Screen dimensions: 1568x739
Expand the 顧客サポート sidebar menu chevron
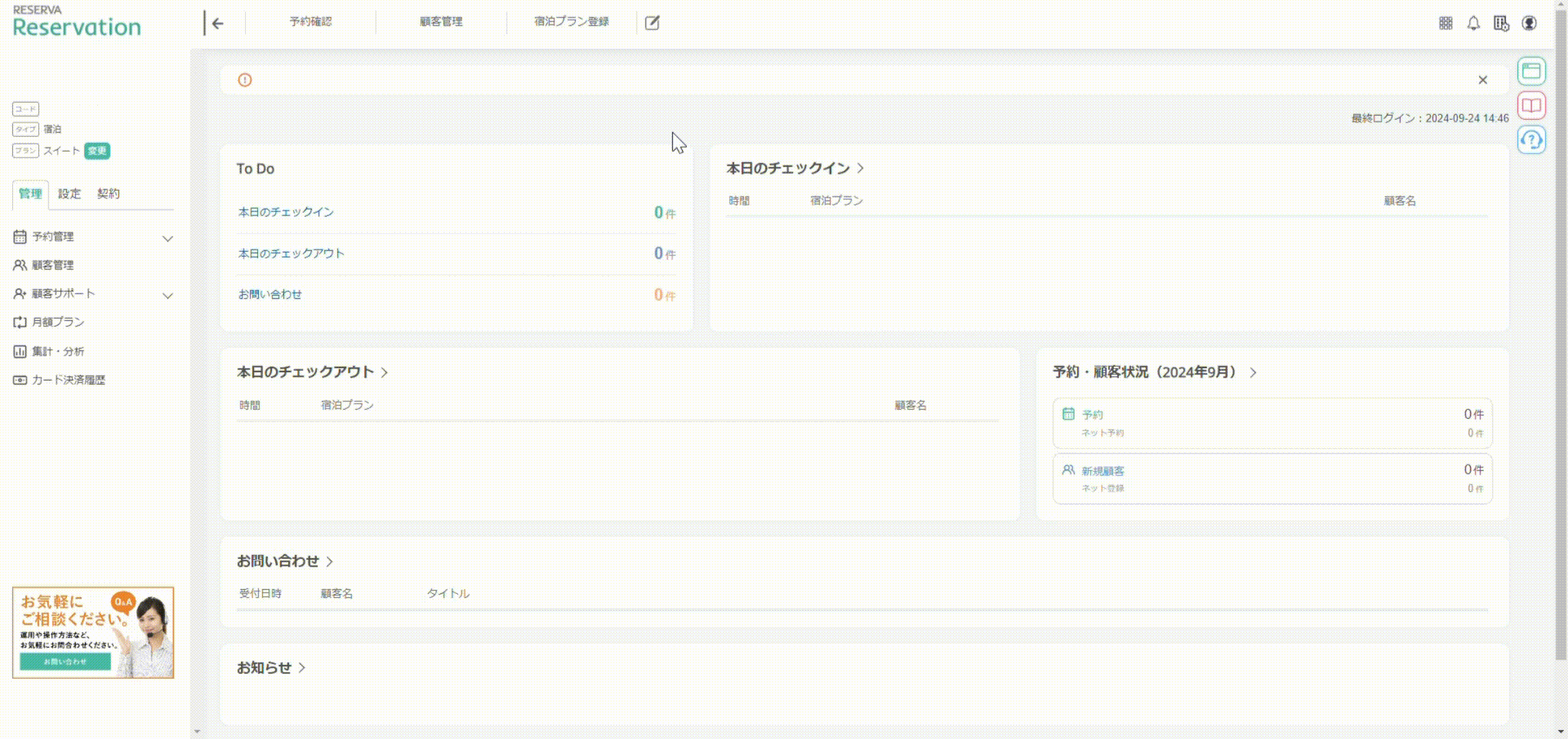[167, 295]
